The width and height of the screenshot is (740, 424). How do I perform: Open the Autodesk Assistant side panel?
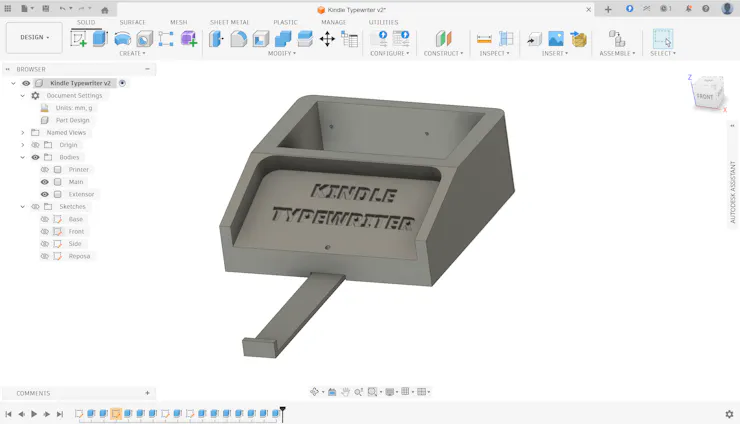(x=733, y=192)
